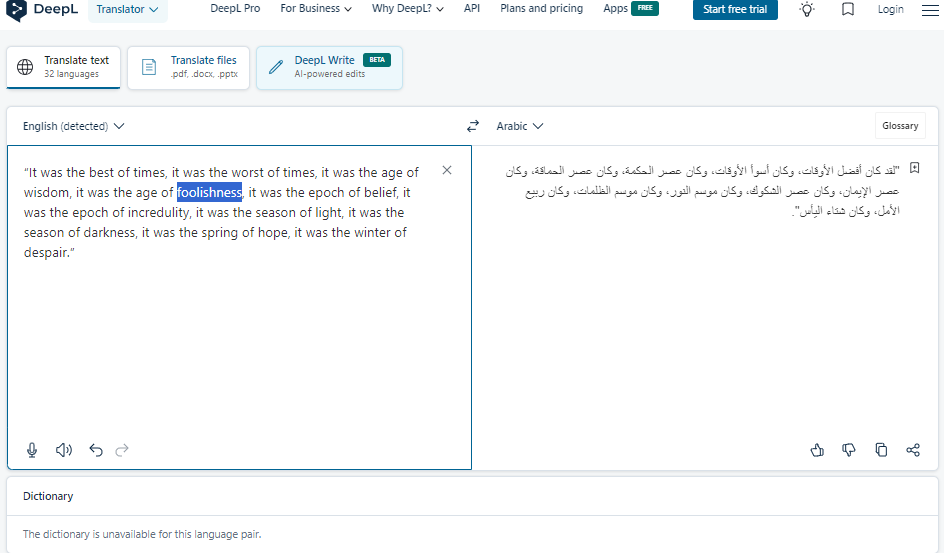The image size is (944, 553).
Task: Switch to the Translate files tab
Action: [188, 67]
